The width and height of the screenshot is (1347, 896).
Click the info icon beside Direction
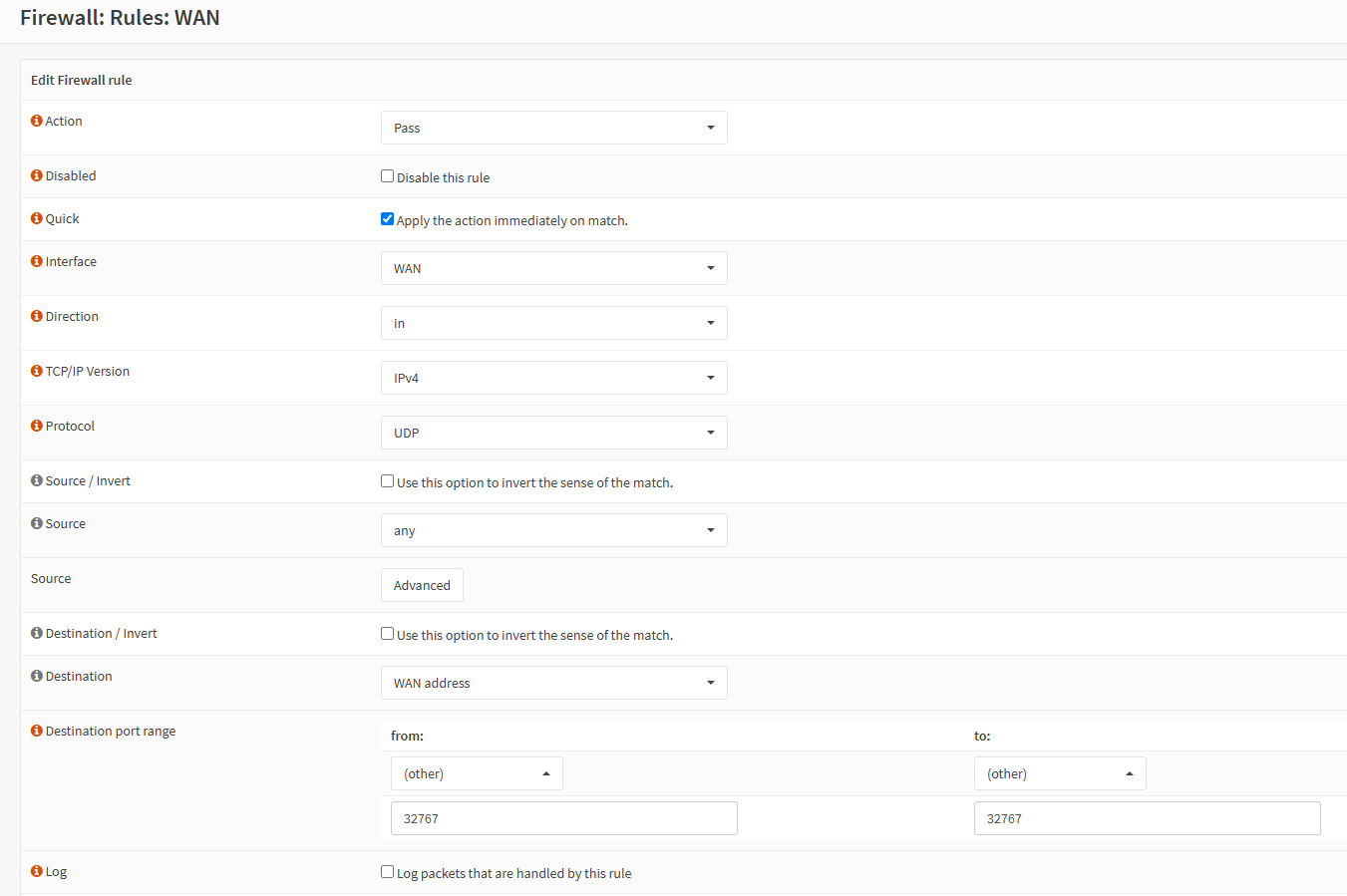(x=35, y=316)
